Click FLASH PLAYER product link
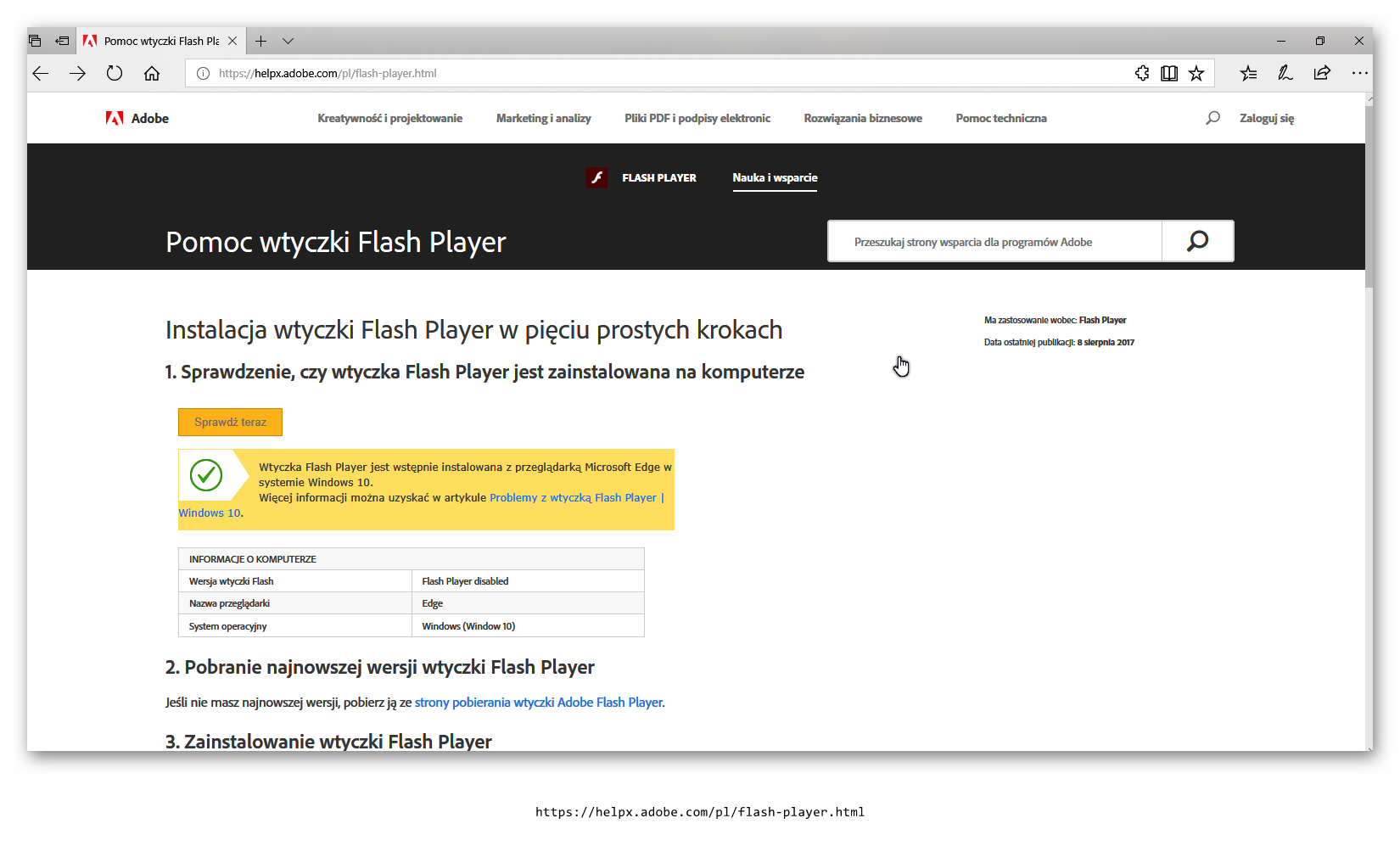 pos(659,177)
